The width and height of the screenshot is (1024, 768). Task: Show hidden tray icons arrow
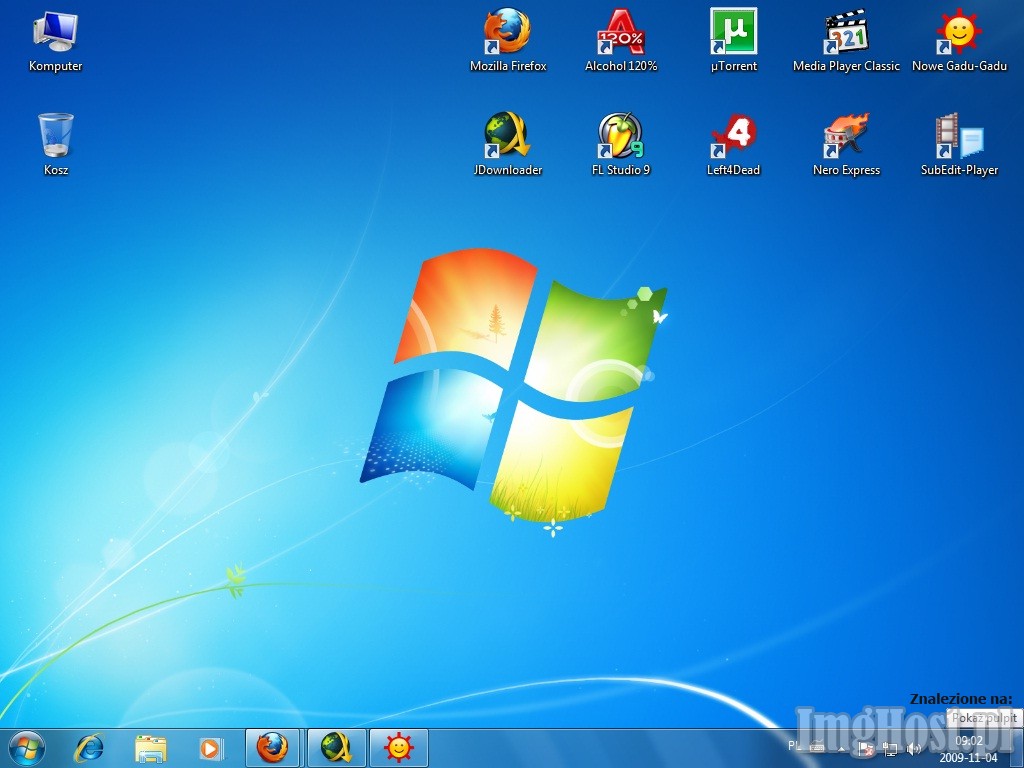tap(842, 749)
